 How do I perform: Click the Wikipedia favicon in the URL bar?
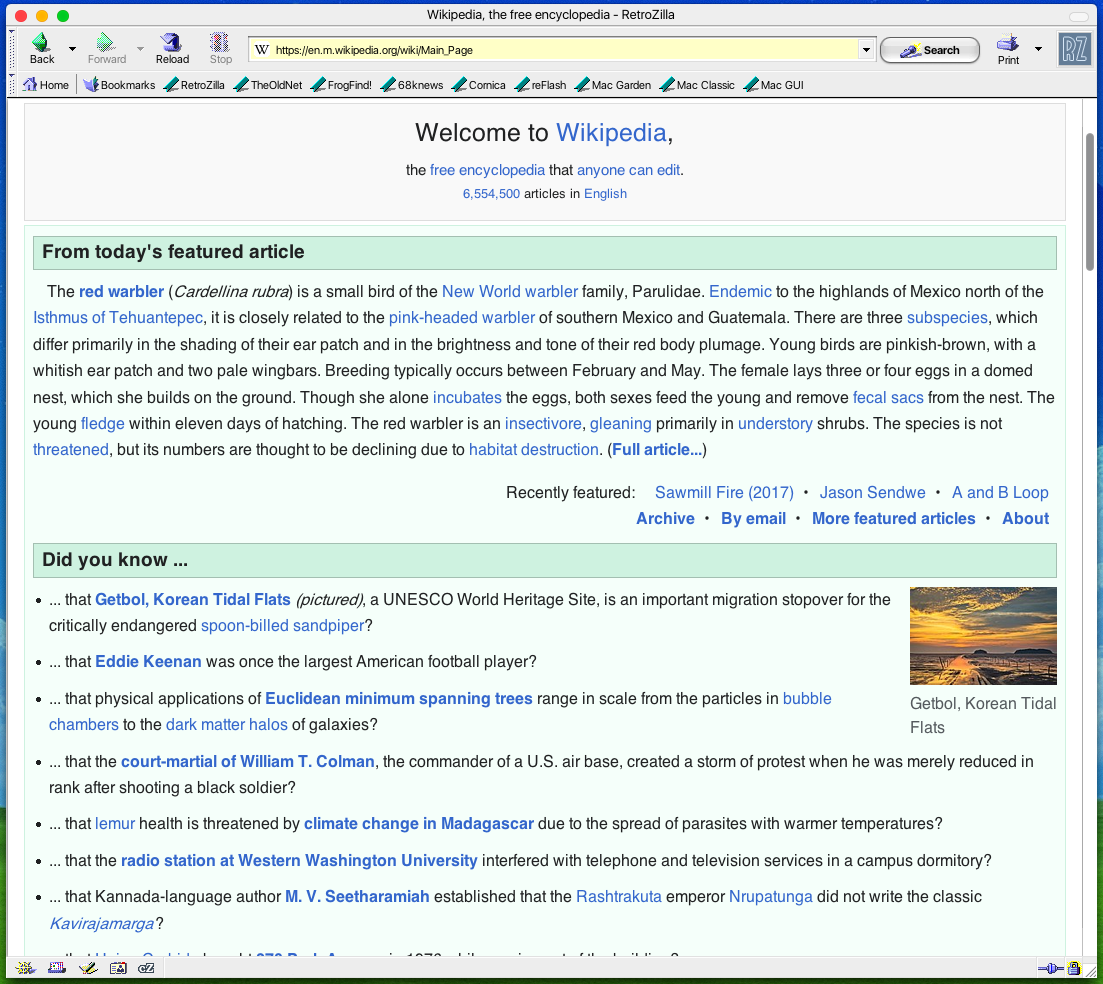tap(262, 50)
